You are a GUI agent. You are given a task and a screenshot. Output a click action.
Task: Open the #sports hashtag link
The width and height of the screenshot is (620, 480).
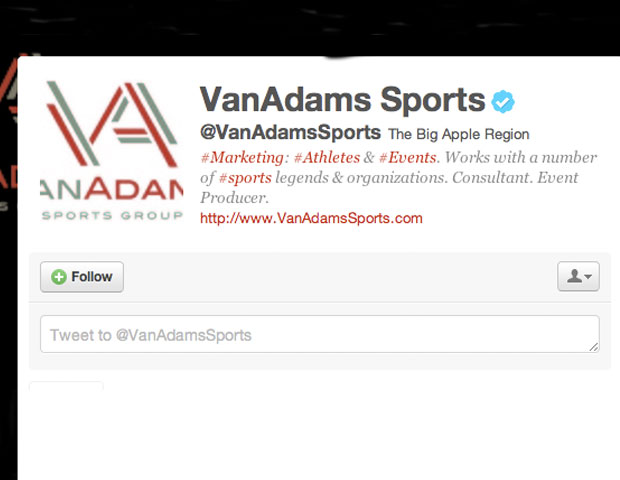pos(245,178)
